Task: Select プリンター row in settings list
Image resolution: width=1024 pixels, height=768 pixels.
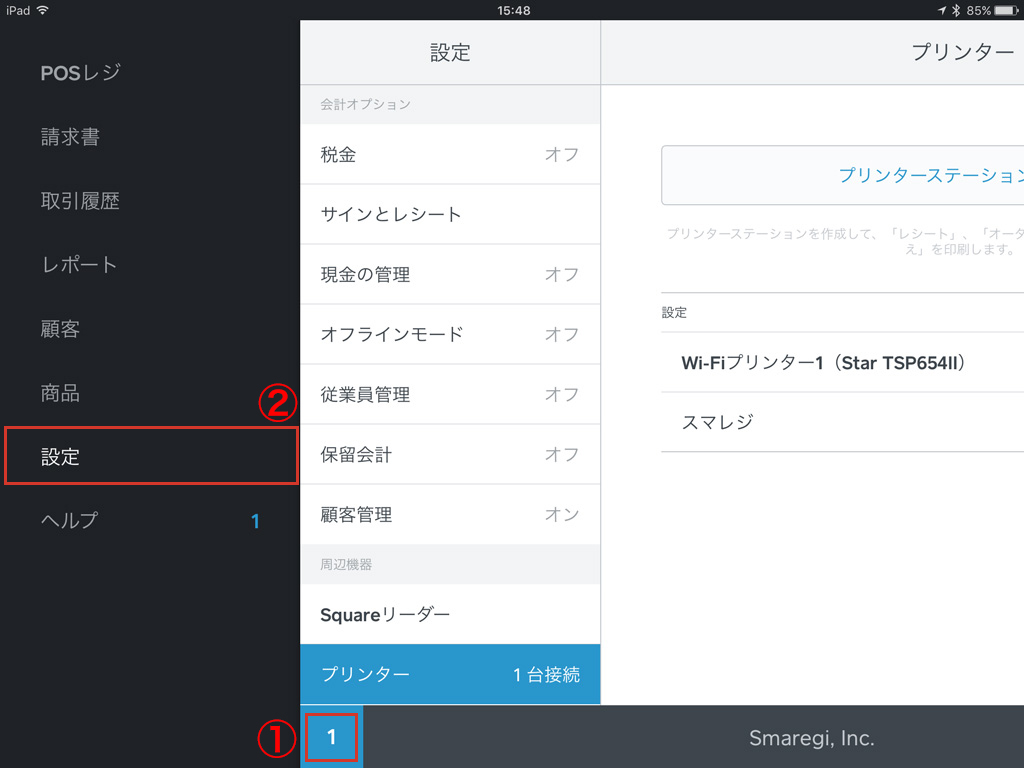Action: 450,674
